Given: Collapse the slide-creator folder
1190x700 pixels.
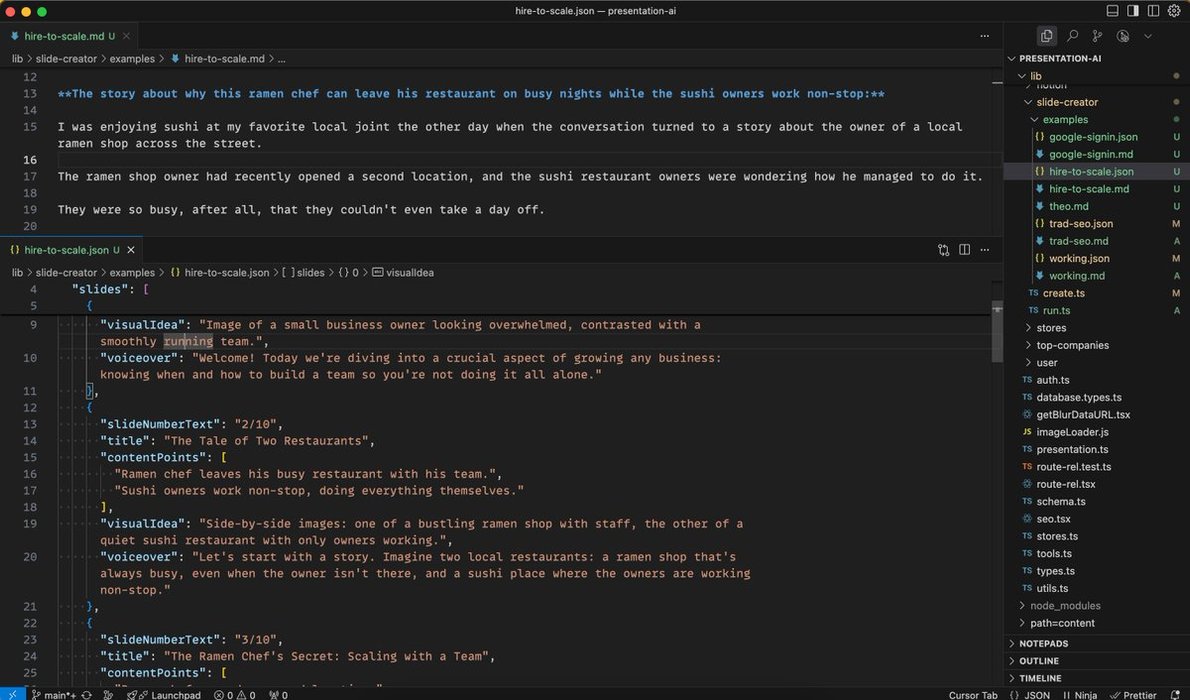Looking at the screenshot, I should (x=1066, y=102).
